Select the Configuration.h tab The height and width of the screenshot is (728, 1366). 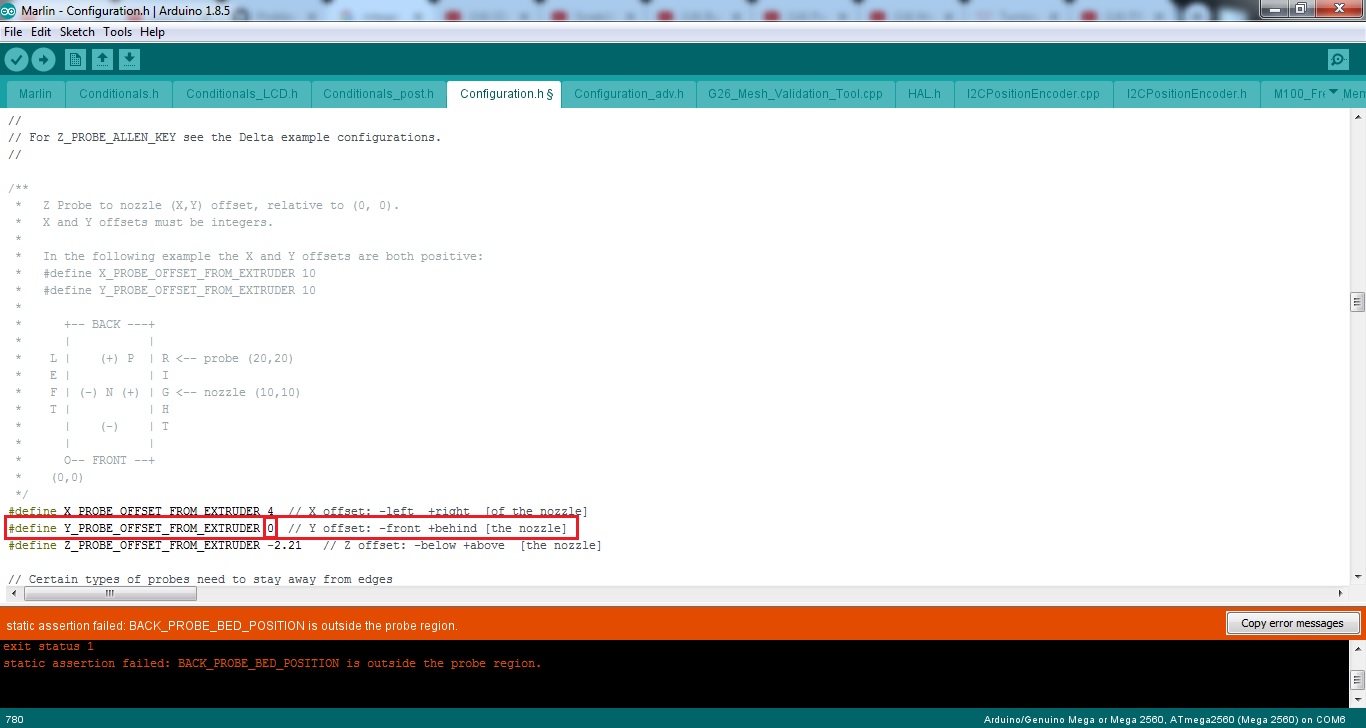pyautogui.click(x=504, y=94)
